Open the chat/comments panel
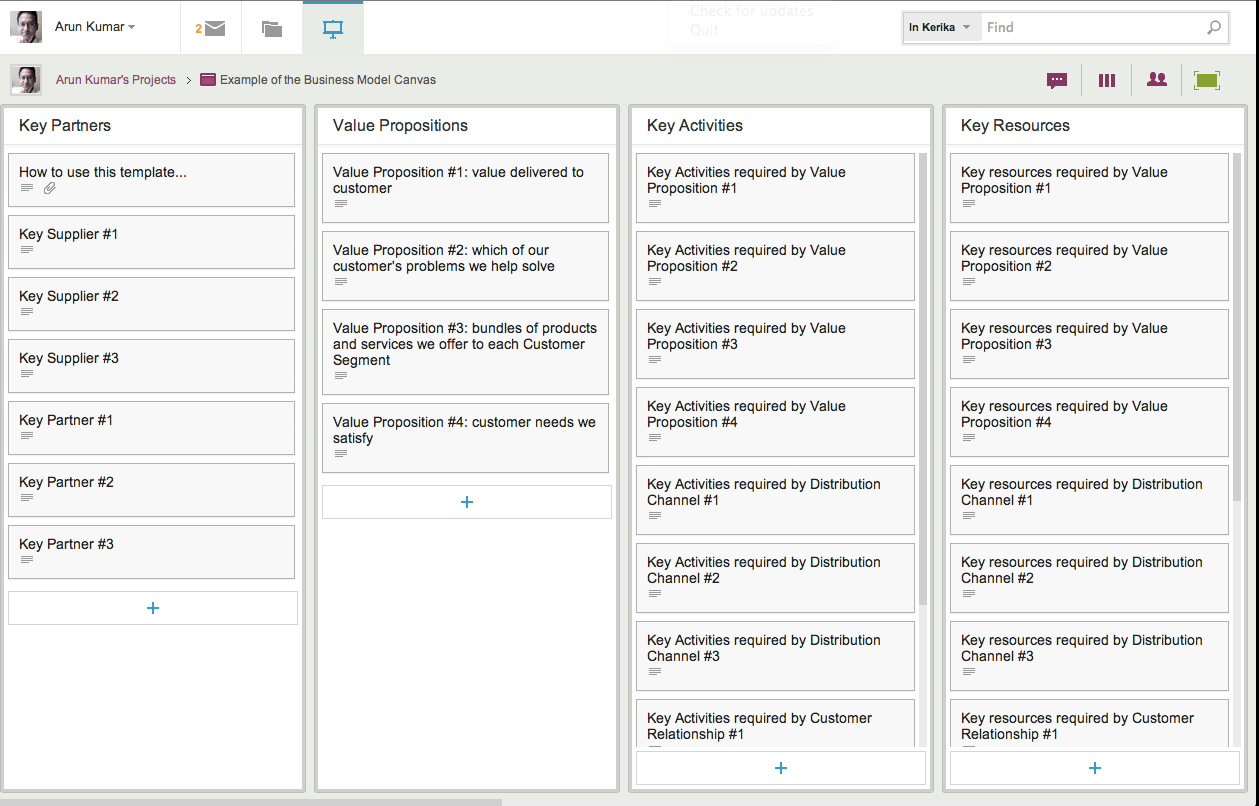This screenshot has height=806, width=1259. (1056, 79)
